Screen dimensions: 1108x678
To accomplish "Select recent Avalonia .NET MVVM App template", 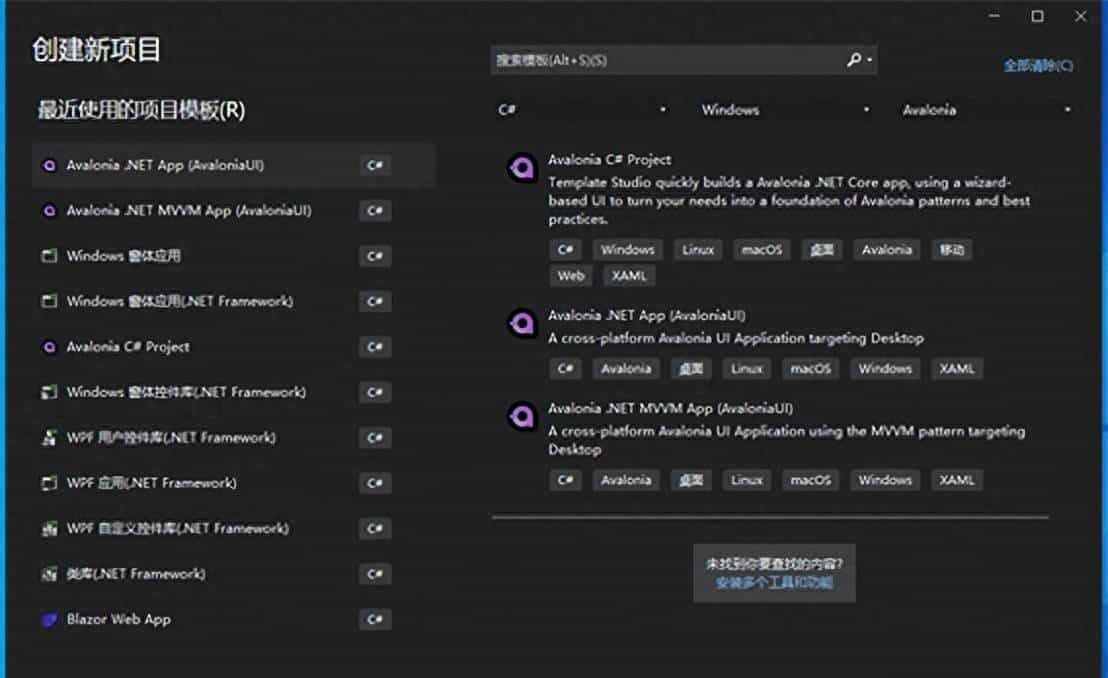I will point(189,211).
